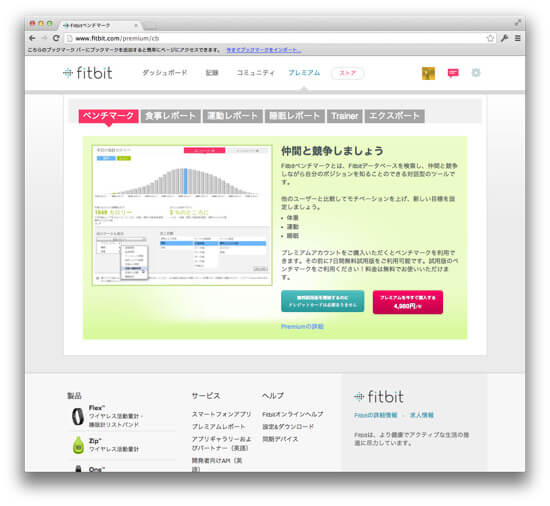Open the developer API footer link
This screenshot has width=550, height=506.
pyautogui.click(x=217, y=465)
